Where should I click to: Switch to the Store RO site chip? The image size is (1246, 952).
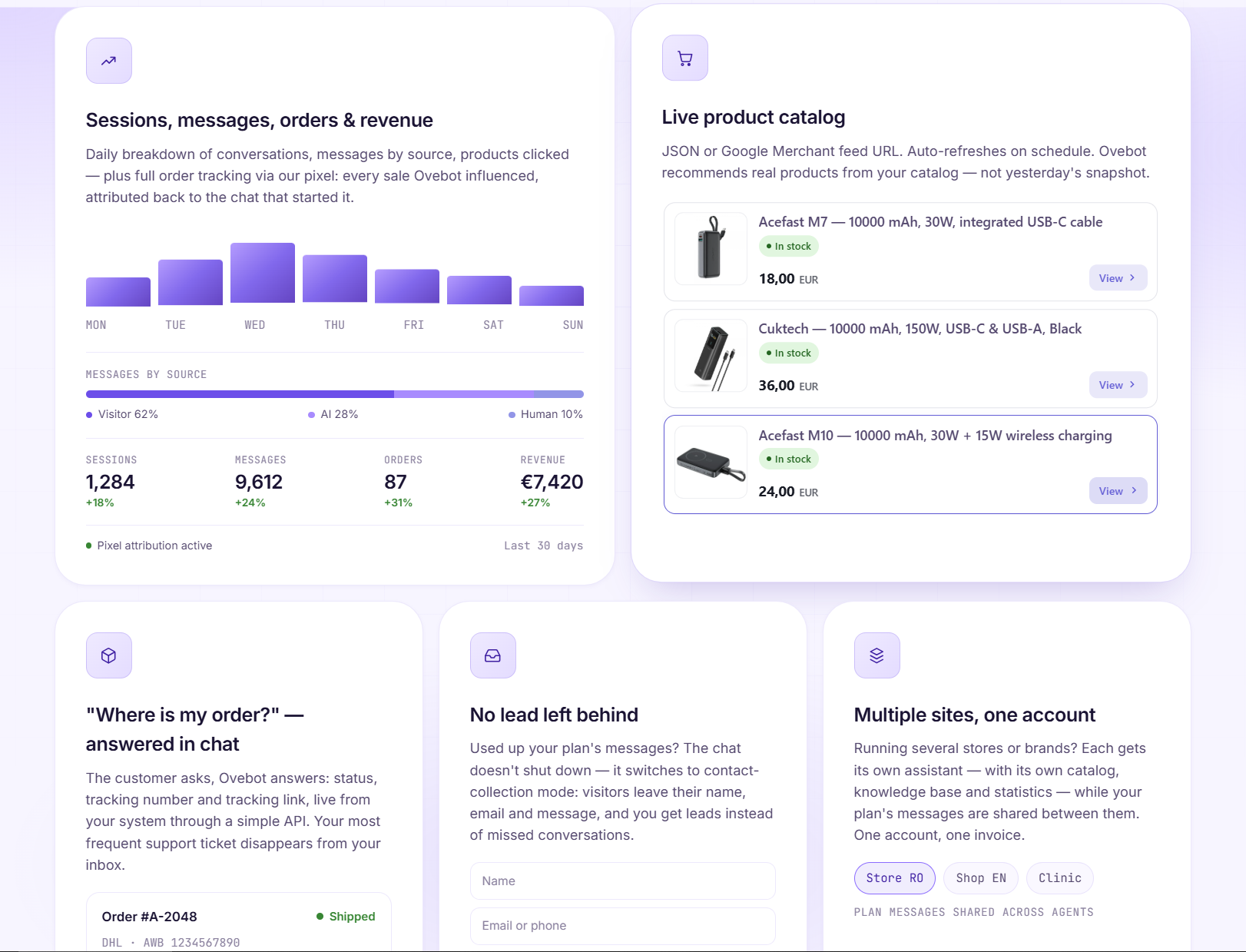pos(895,878)
